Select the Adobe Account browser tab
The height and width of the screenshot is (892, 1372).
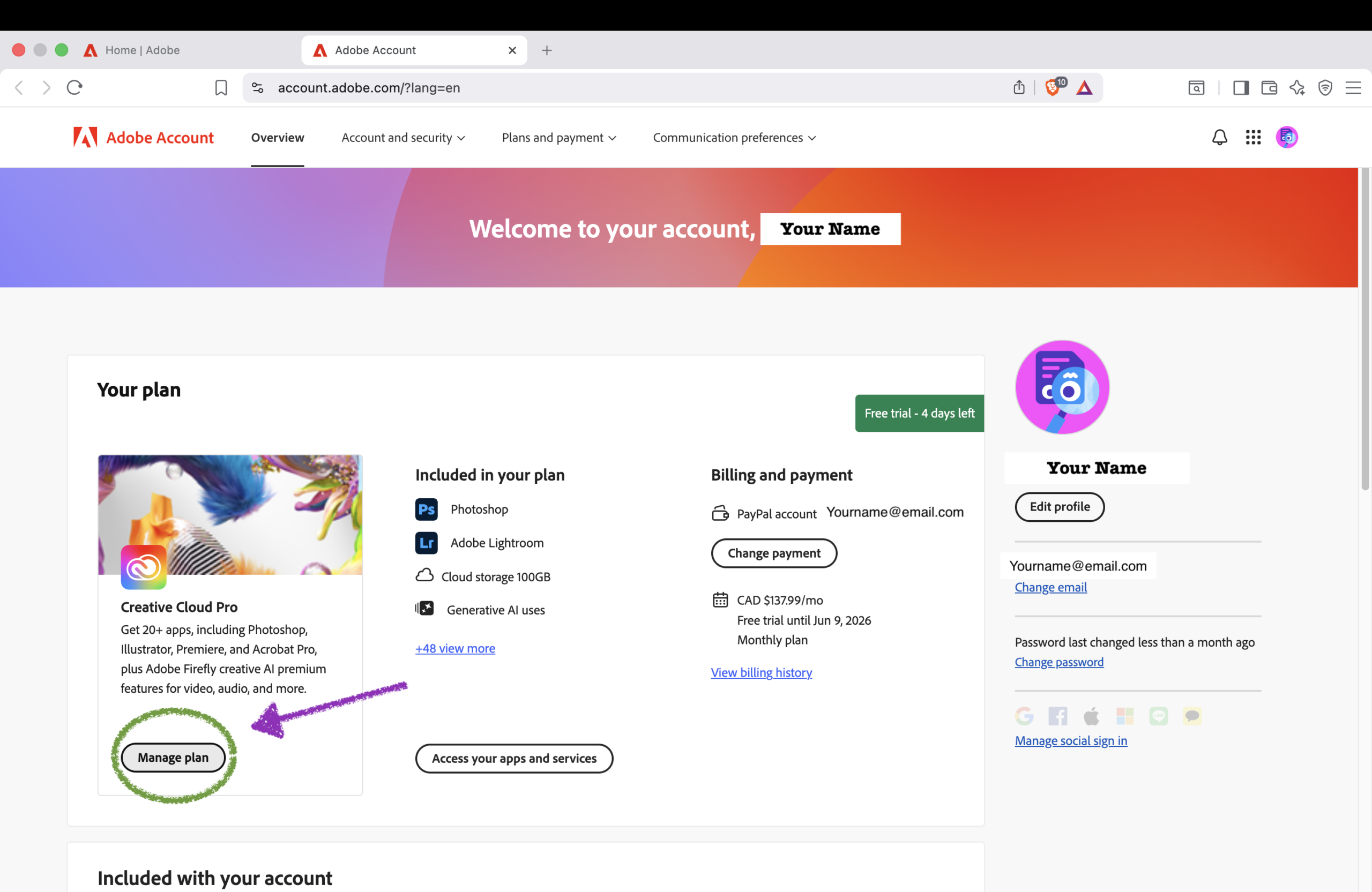(x=414, y=51)
